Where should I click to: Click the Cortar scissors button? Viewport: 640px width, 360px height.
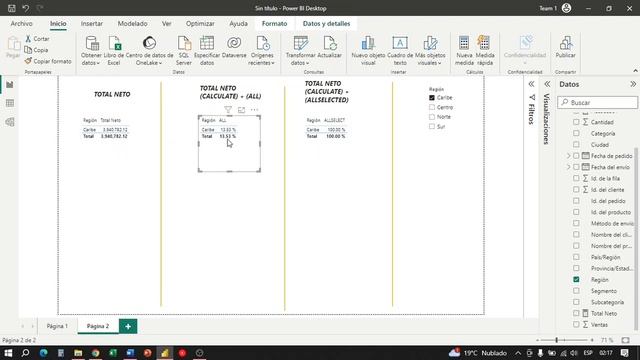[x=37, y=39]
